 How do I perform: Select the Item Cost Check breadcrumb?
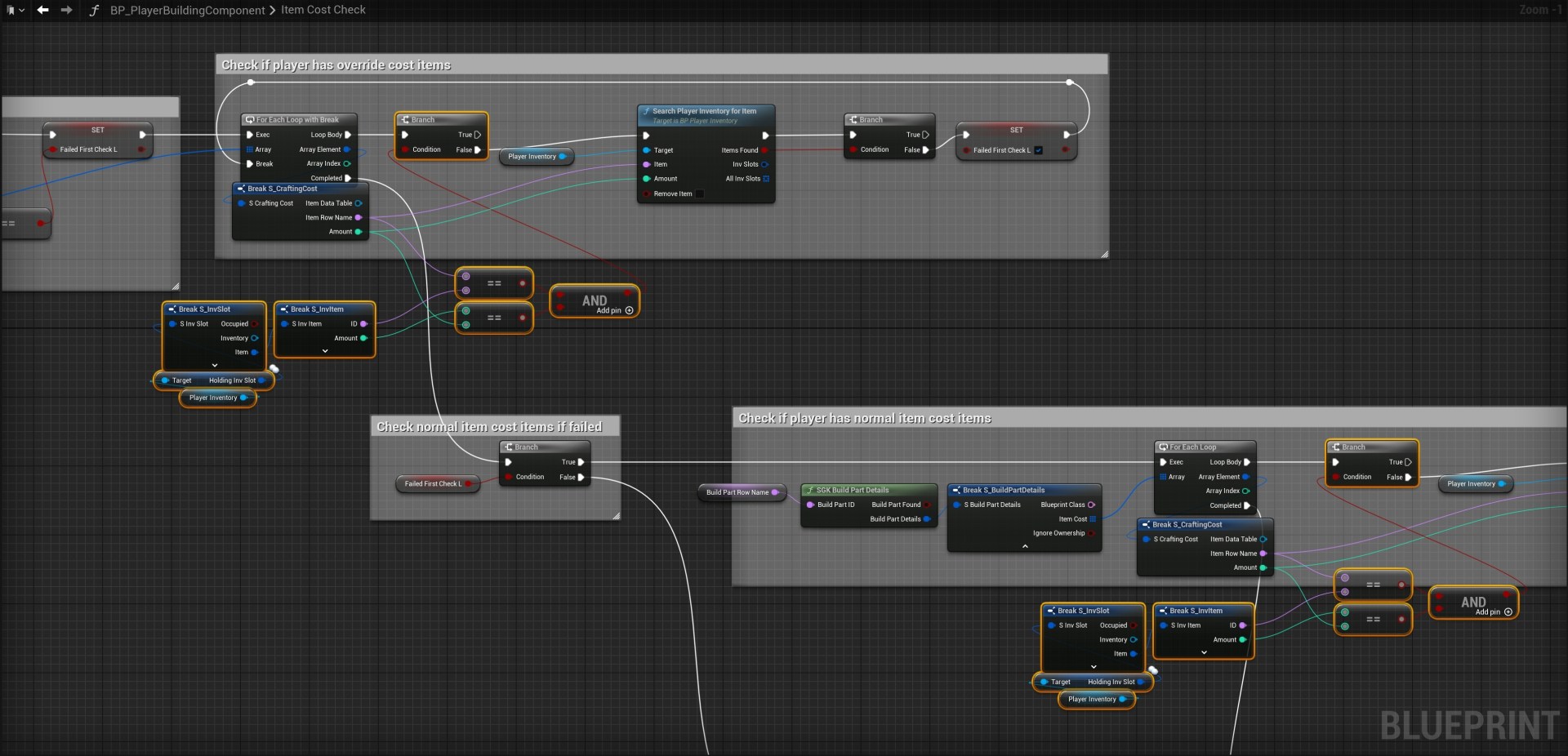click(323, 10)
